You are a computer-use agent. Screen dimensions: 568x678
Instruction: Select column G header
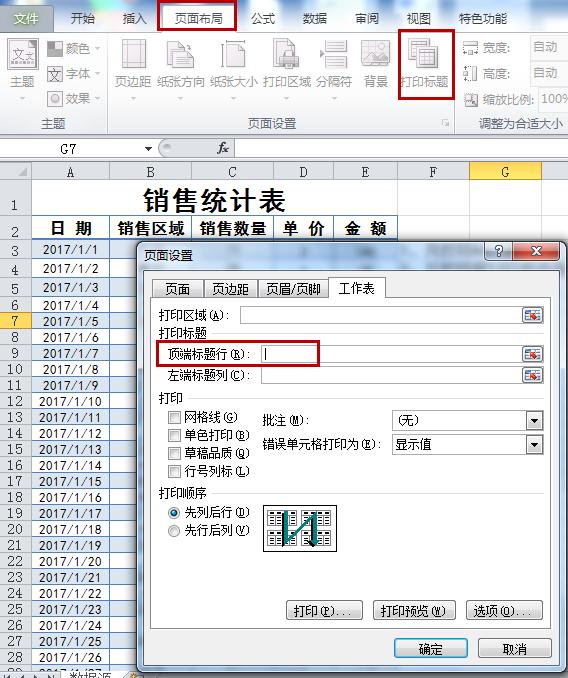[505, 172]
